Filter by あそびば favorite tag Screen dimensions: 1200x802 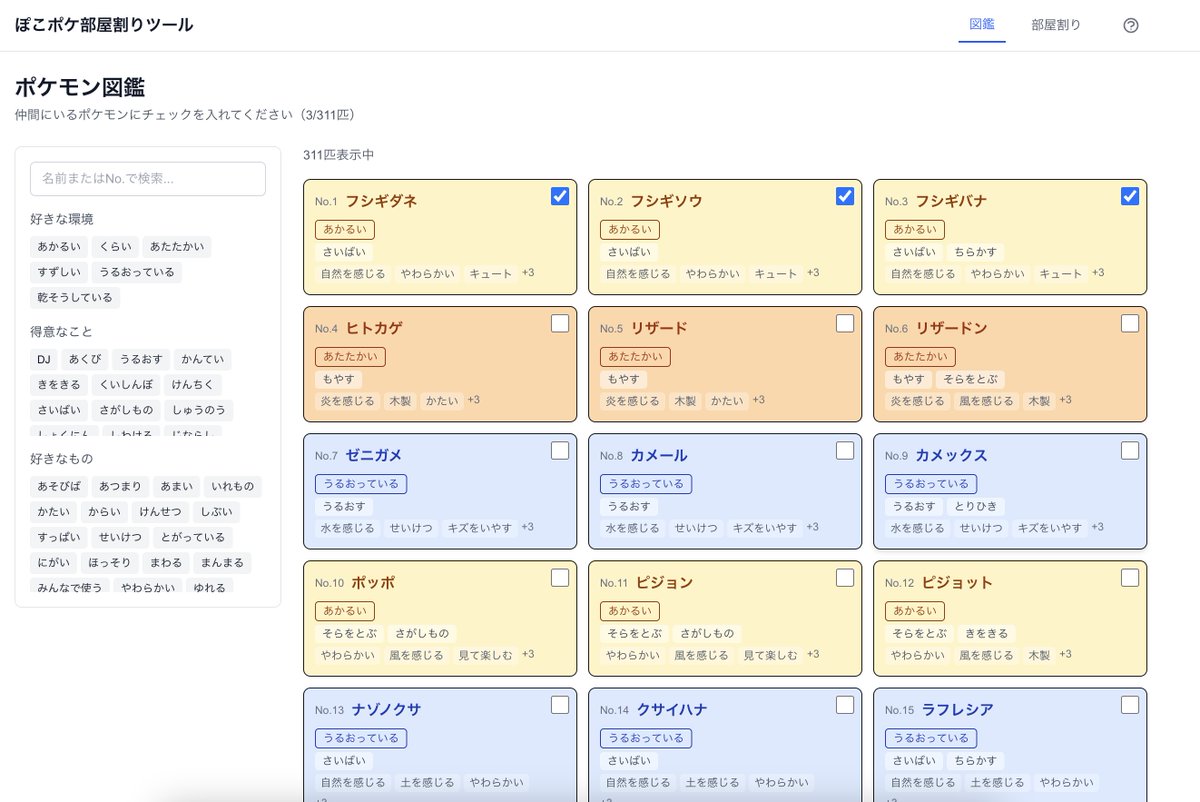[59, 487]
